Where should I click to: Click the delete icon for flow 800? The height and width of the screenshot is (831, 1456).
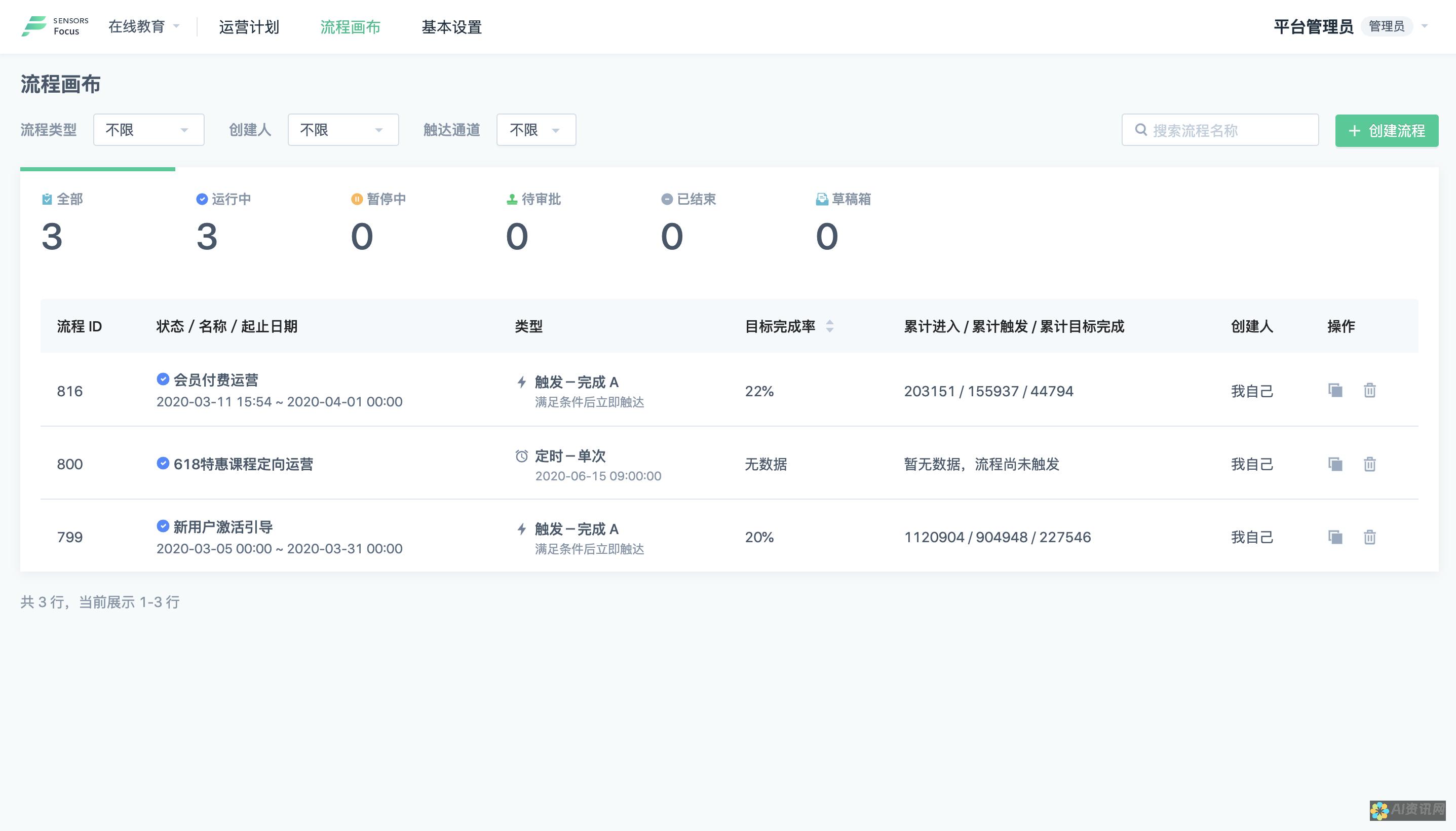click(1370, 463)
